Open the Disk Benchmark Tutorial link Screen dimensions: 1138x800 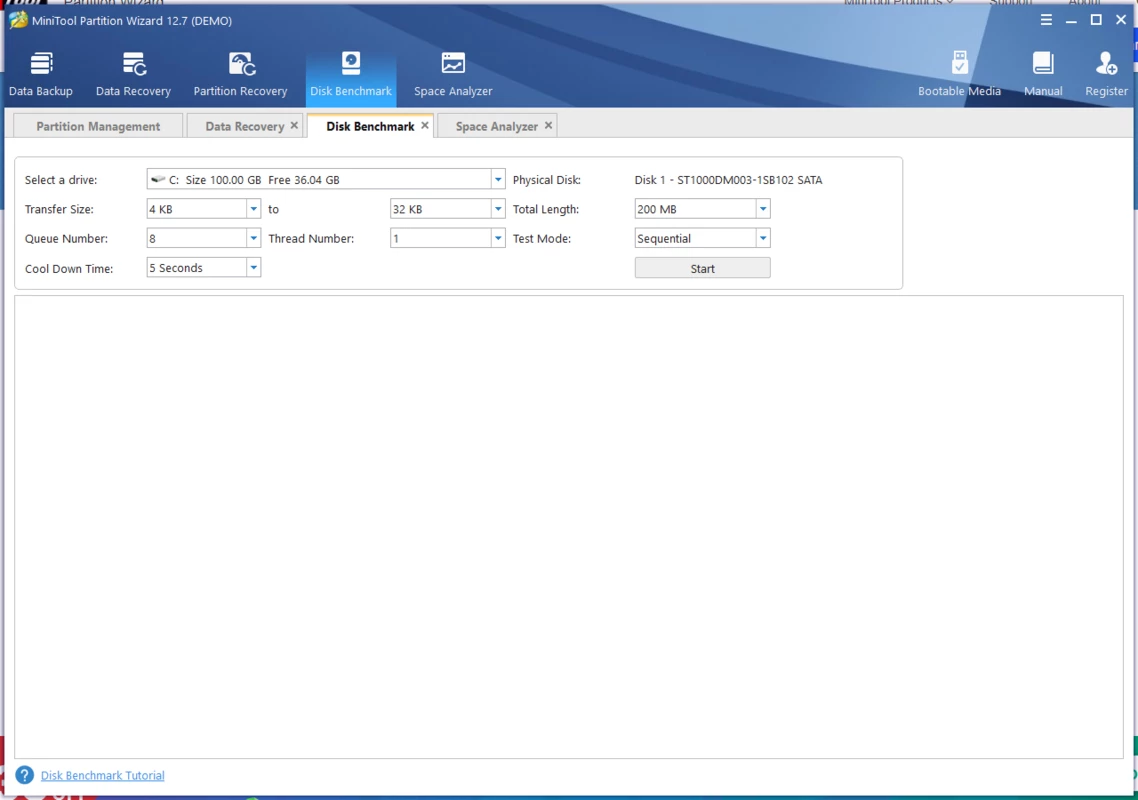pos(102,775)
